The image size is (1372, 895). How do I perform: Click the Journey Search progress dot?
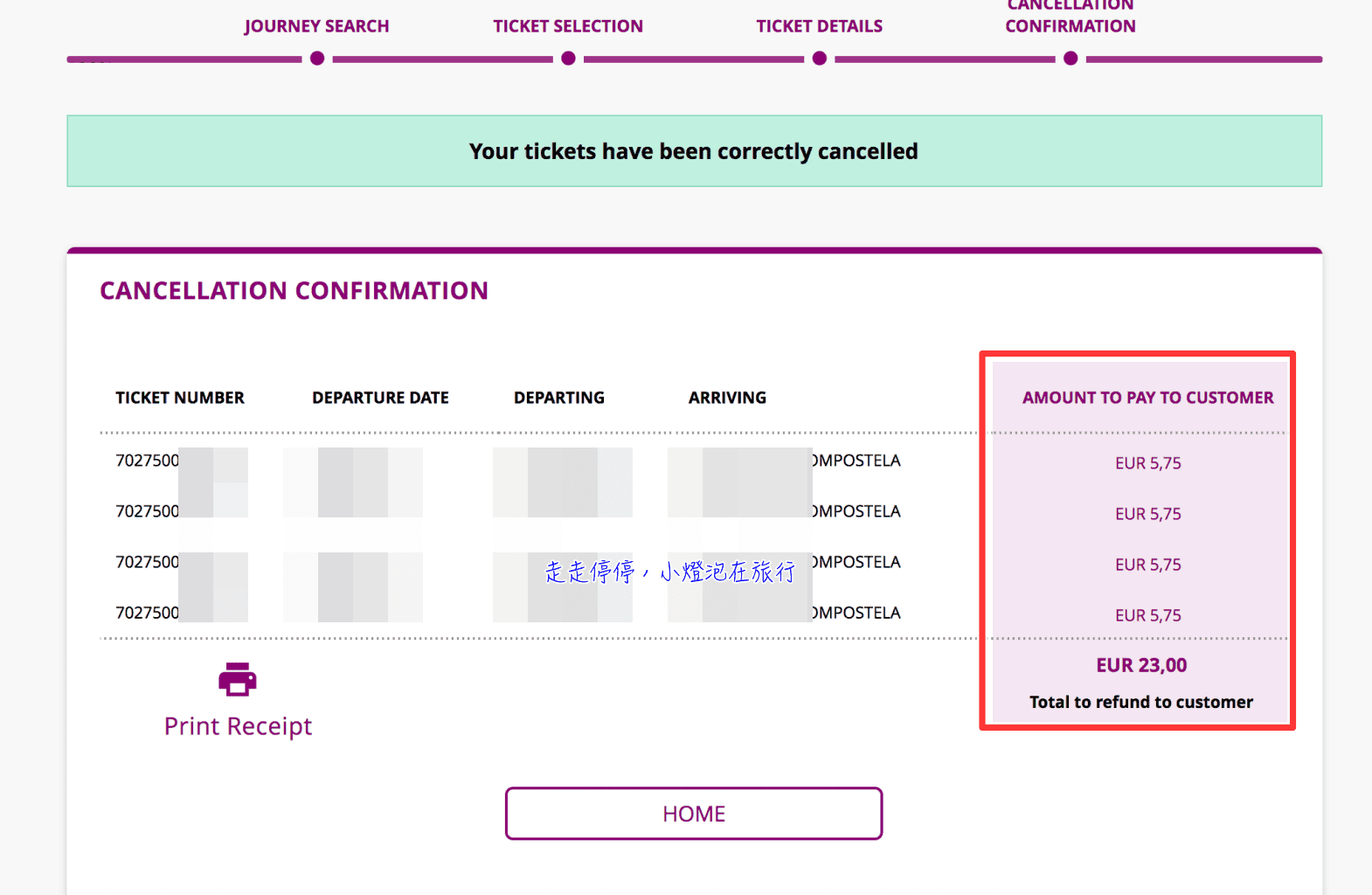[317, 59]
